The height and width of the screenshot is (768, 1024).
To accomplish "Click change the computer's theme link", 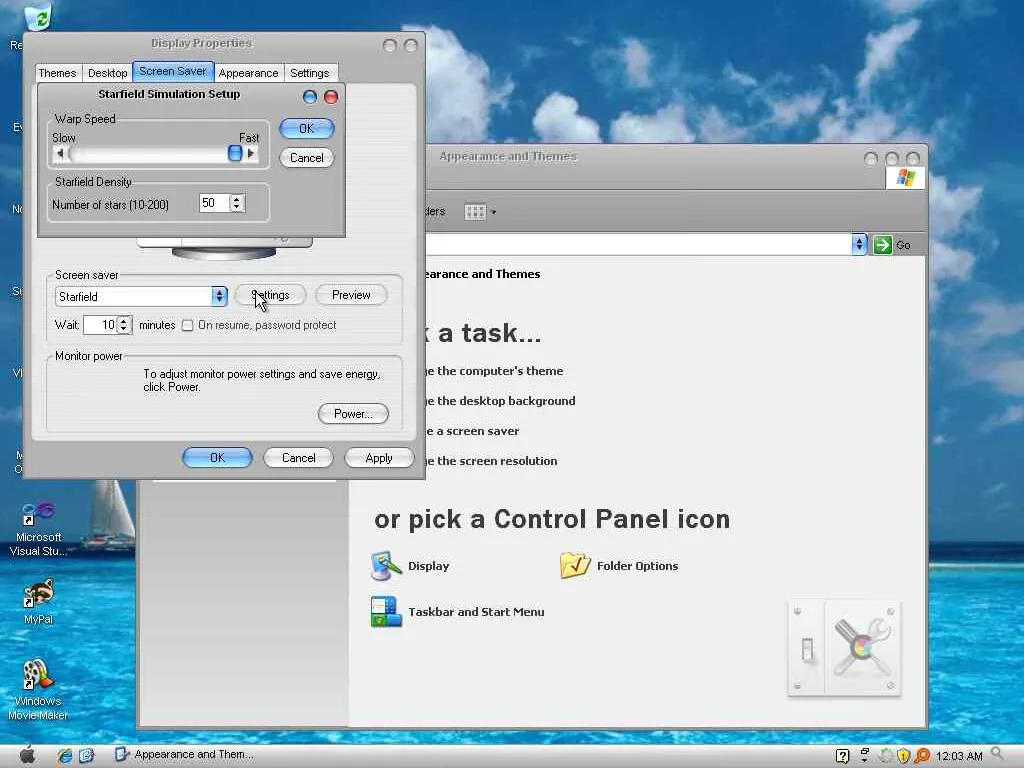I will pos(494,371).
